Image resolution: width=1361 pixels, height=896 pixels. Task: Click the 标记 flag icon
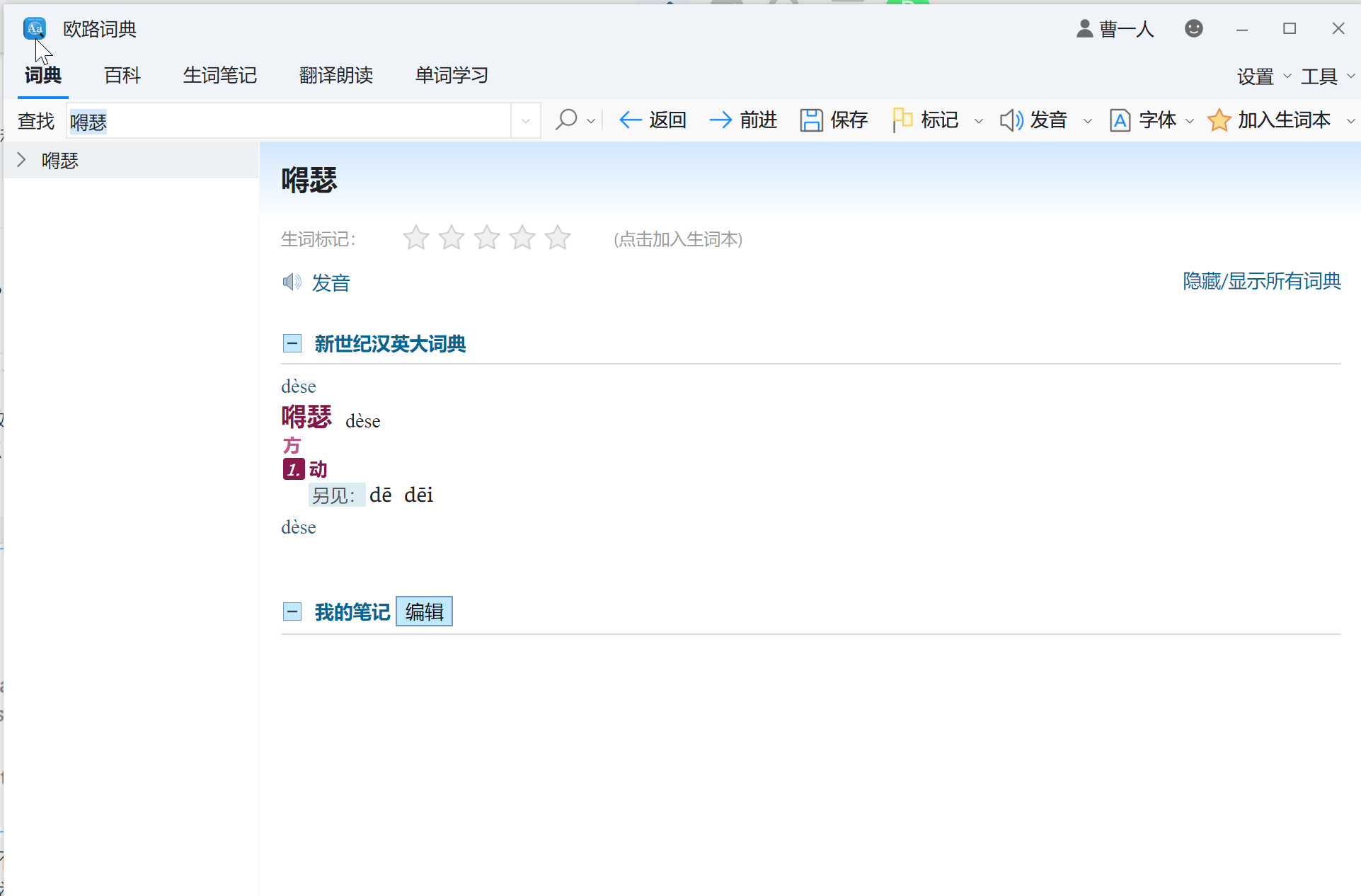click(x=902, y=120)
